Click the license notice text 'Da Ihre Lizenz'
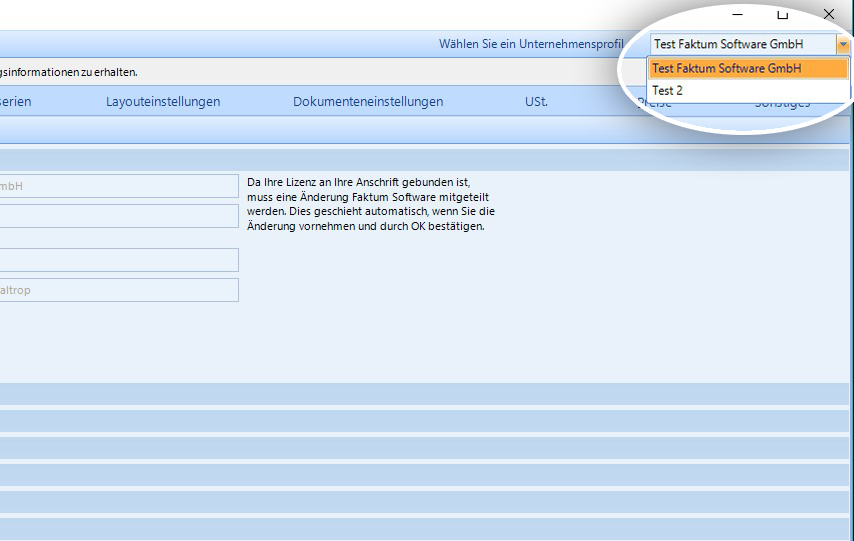 [371, 204]
